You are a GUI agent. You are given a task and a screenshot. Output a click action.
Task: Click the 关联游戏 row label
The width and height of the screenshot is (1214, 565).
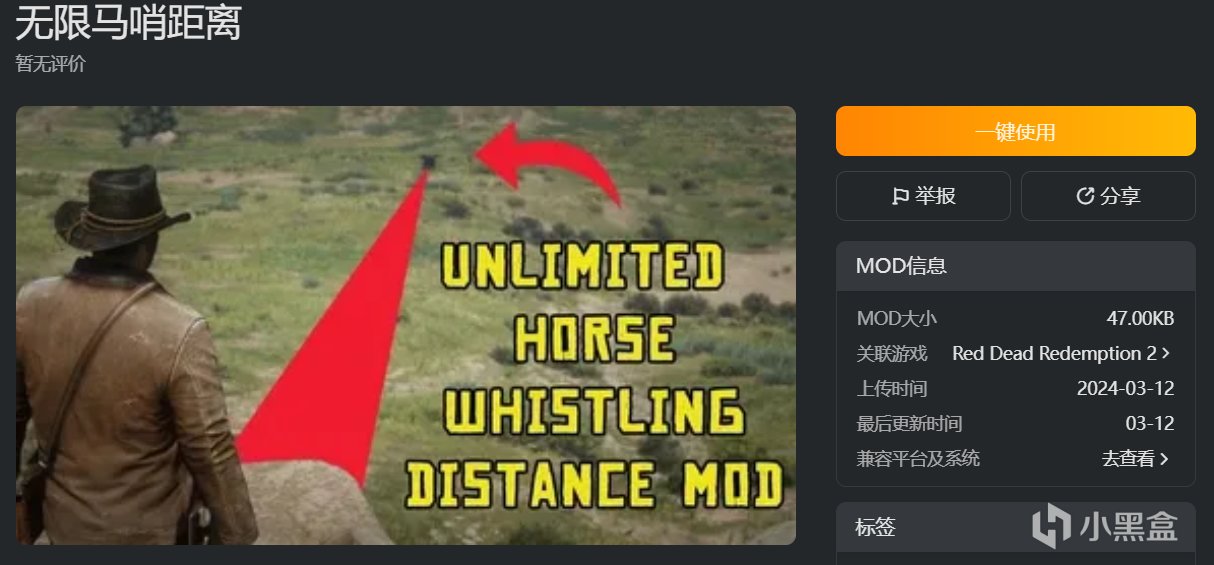[892, 354]
